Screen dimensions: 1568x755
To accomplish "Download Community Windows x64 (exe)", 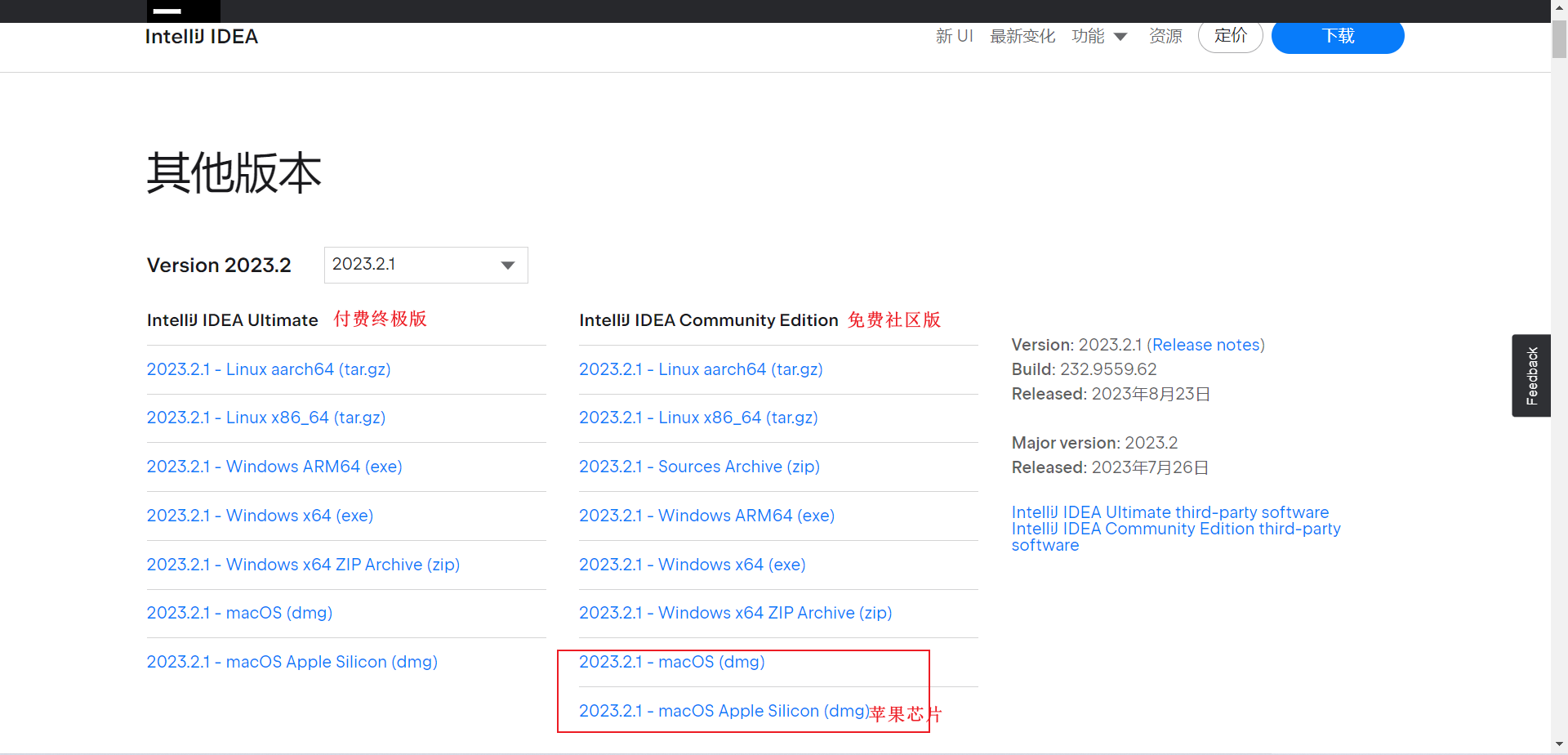I will click(693, 565).
